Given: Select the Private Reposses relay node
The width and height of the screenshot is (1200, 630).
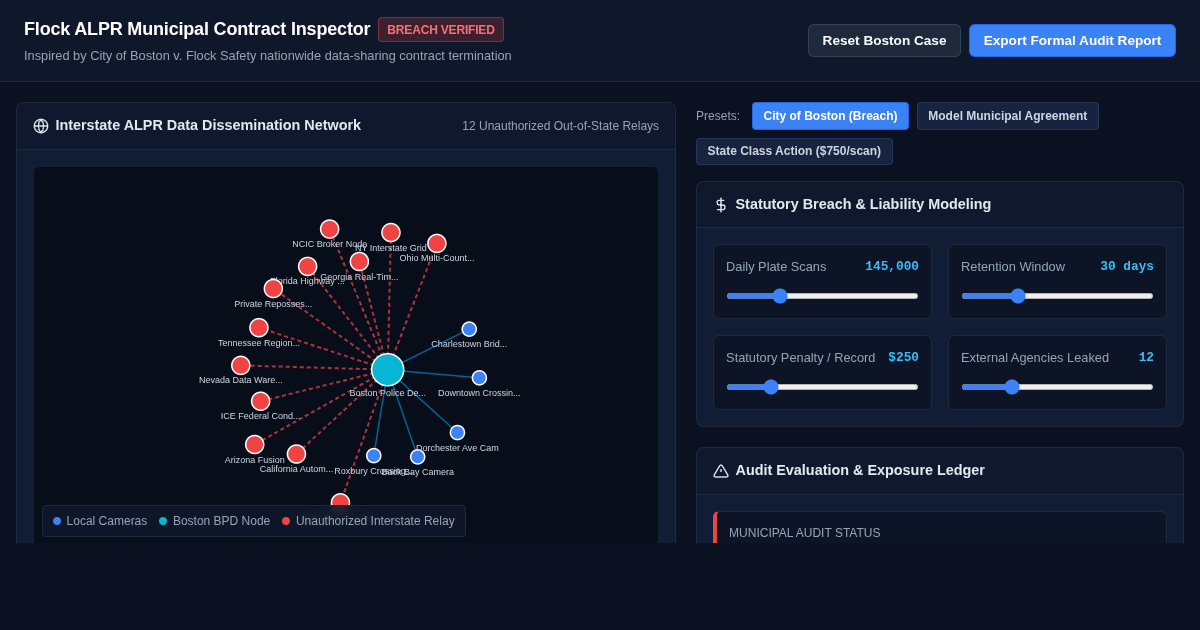Looking at the screenshot, I should 273,289.
